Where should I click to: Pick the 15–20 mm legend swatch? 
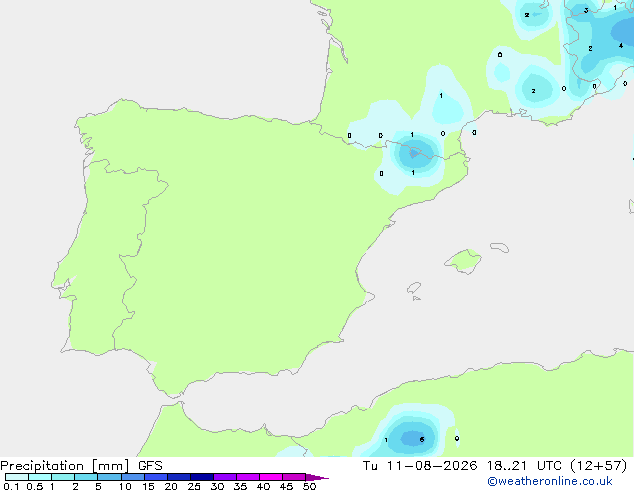(x=156, y=477)
